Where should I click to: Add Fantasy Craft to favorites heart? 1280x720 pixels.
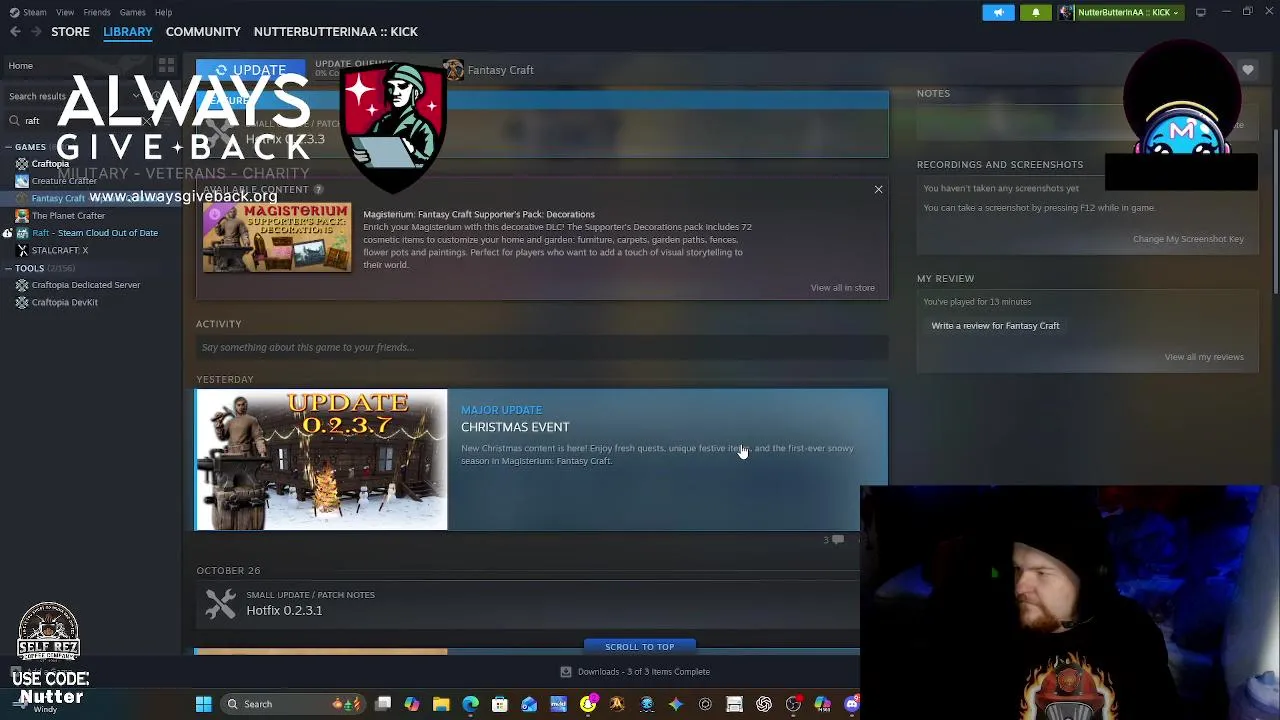point(1248,70)
